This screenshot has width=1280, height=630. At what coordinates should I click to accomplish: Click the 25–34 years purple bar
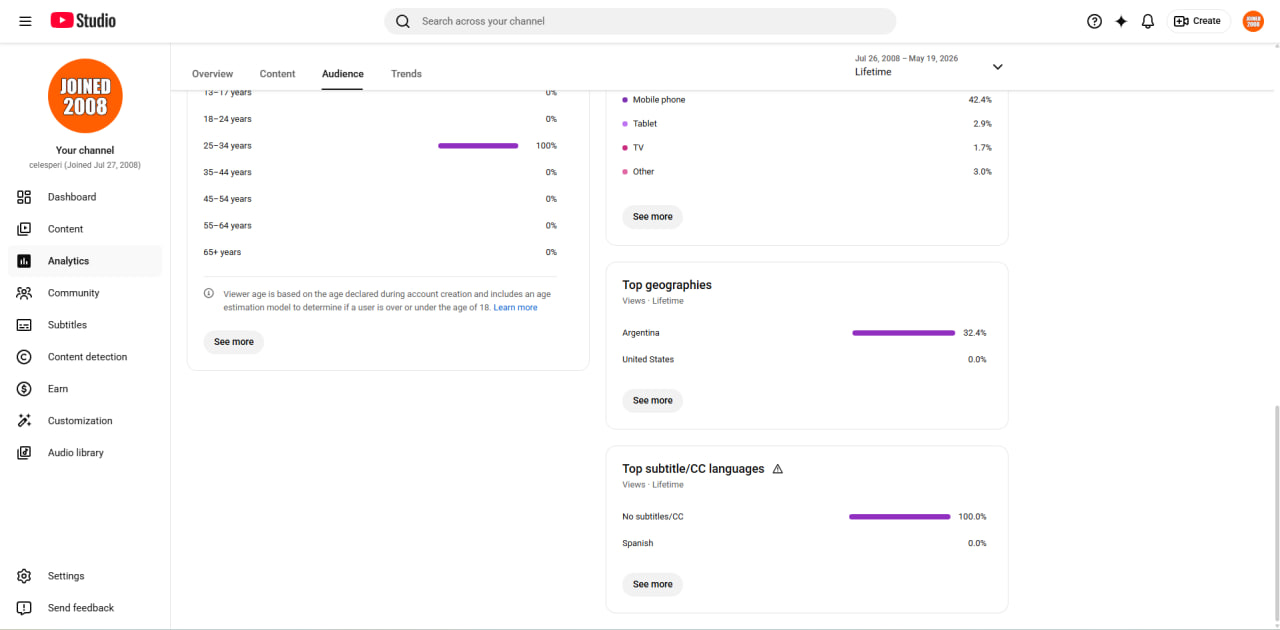click(x=478, y=146)
